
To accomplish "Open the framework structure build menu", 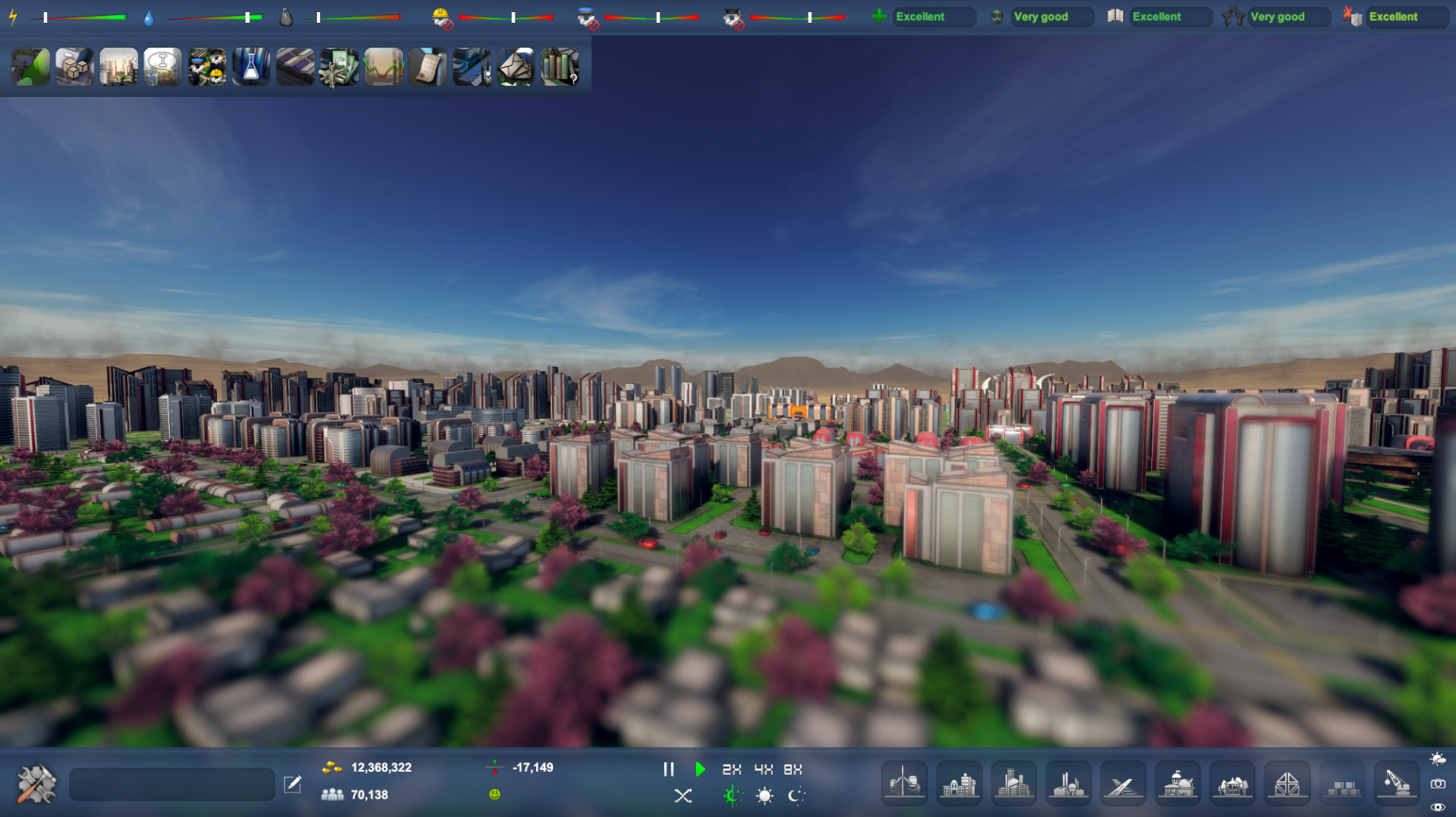I will (1287, 784).
